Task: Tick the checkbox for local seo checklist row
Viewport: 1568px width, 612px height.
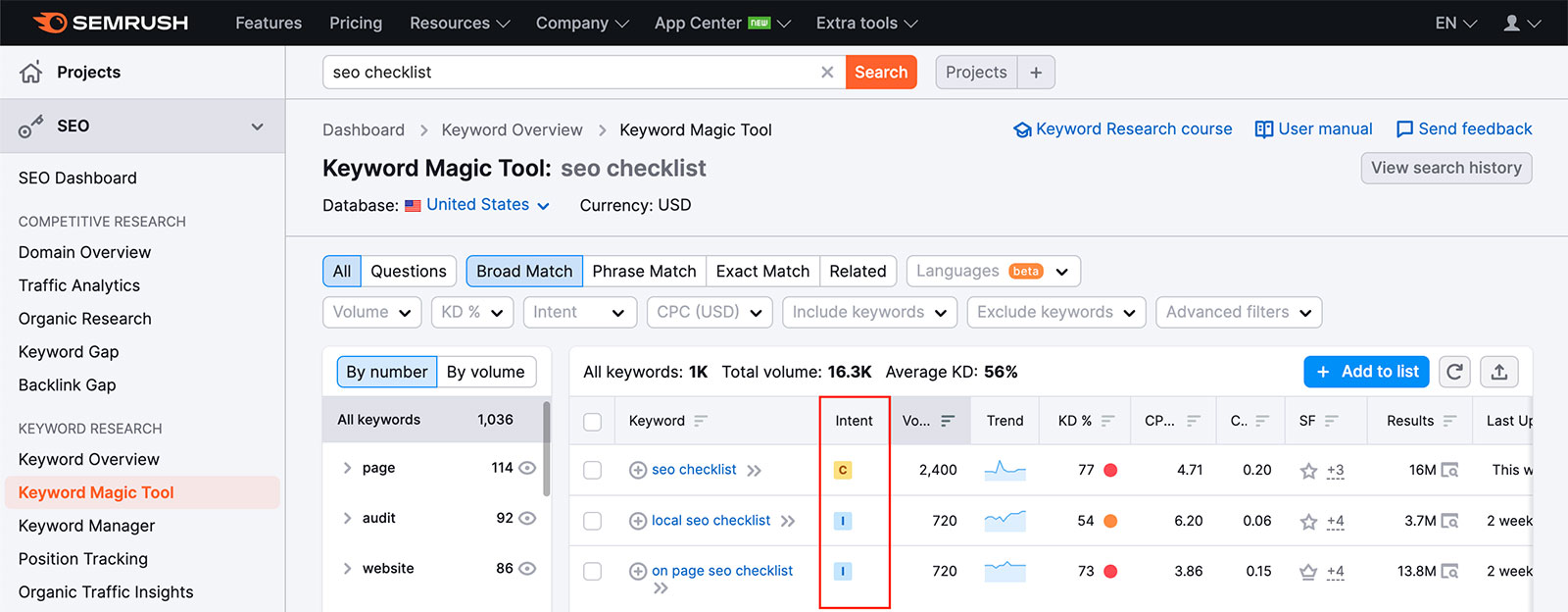Action: click(x=592, y=521)
